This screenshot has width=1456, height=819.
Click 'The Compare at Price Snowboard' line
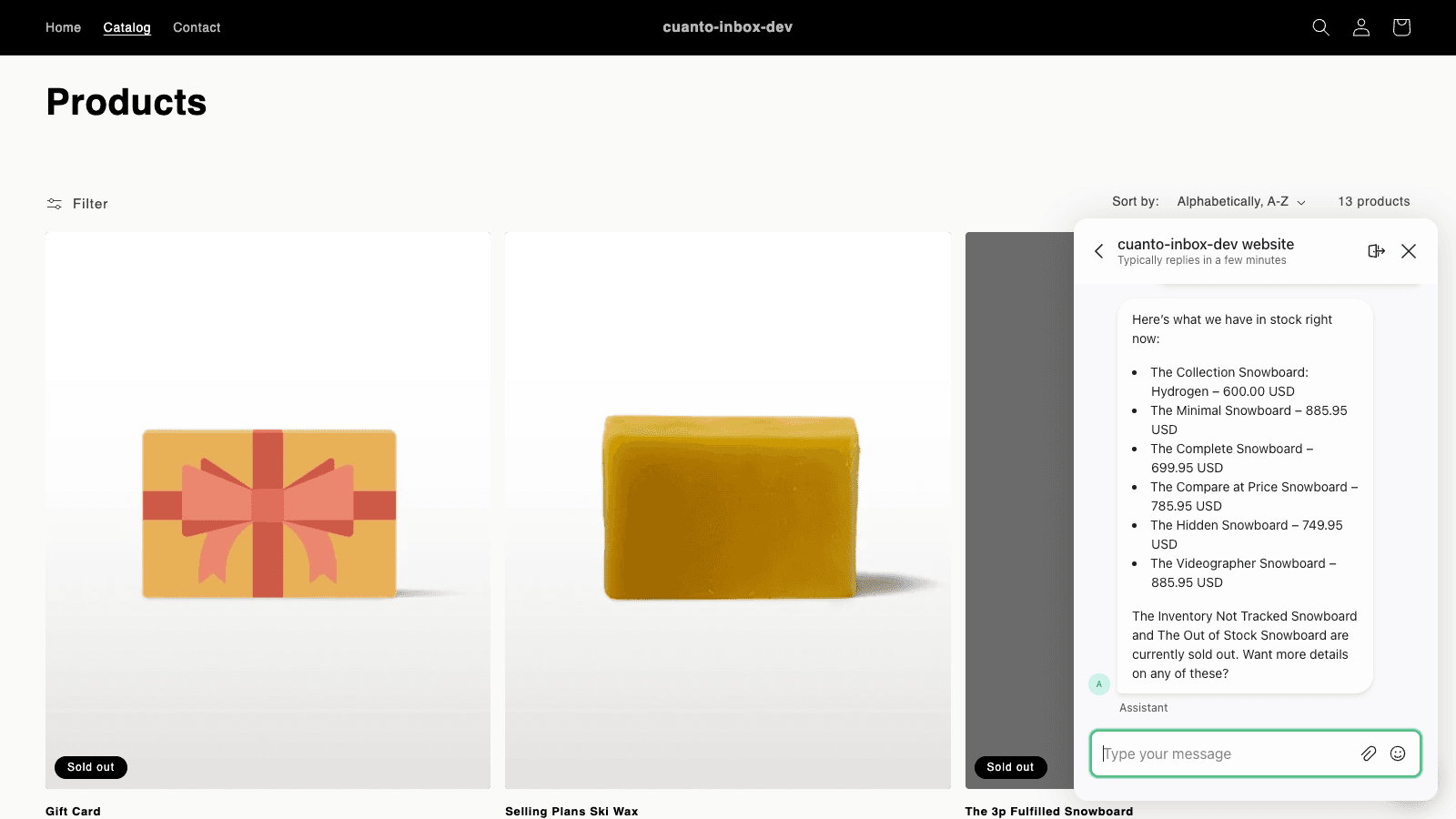click(x=1254, y=496)
